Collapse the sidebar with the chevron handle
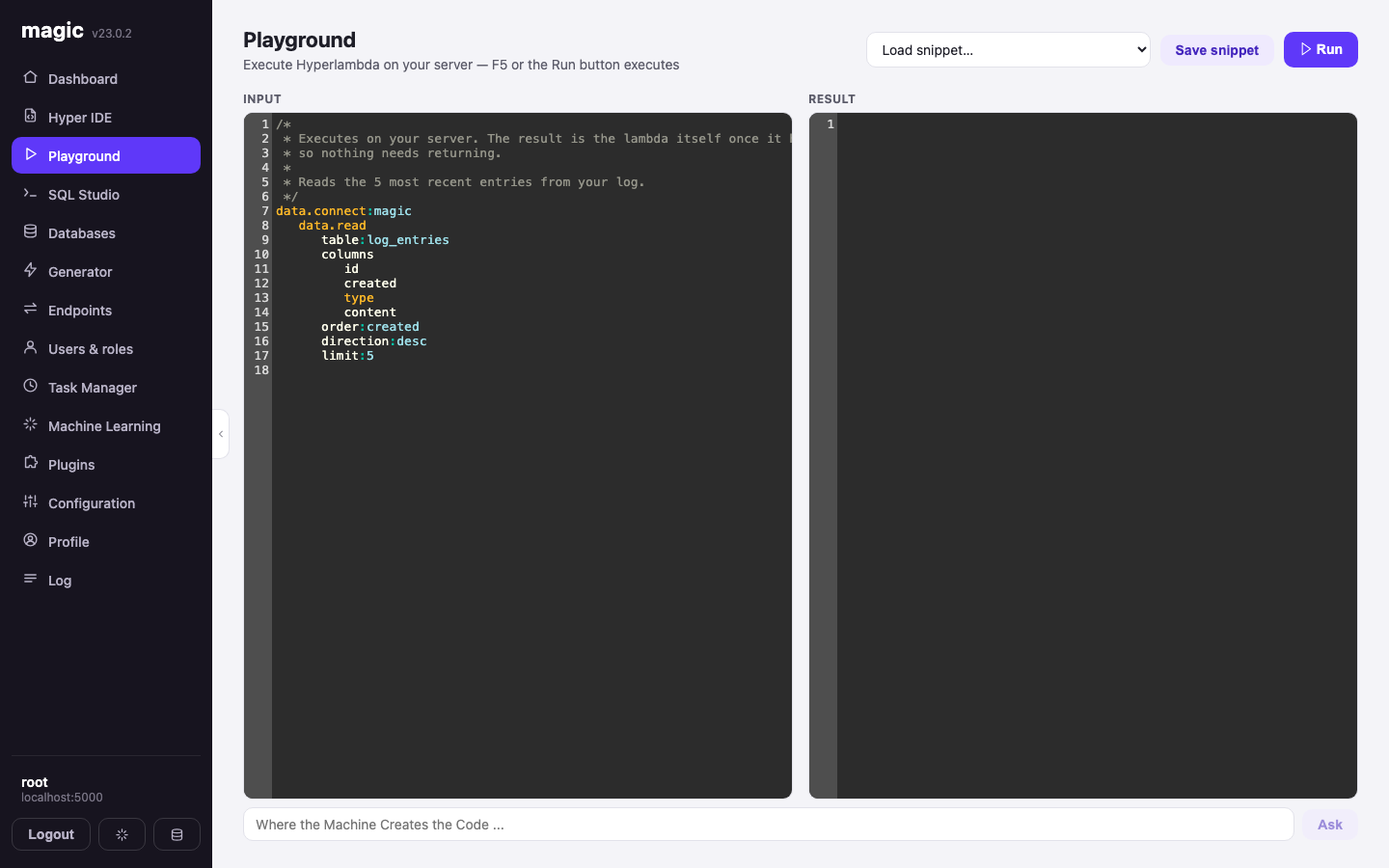This screenshot has height=868, width=1389. click(x=221, y=434)
